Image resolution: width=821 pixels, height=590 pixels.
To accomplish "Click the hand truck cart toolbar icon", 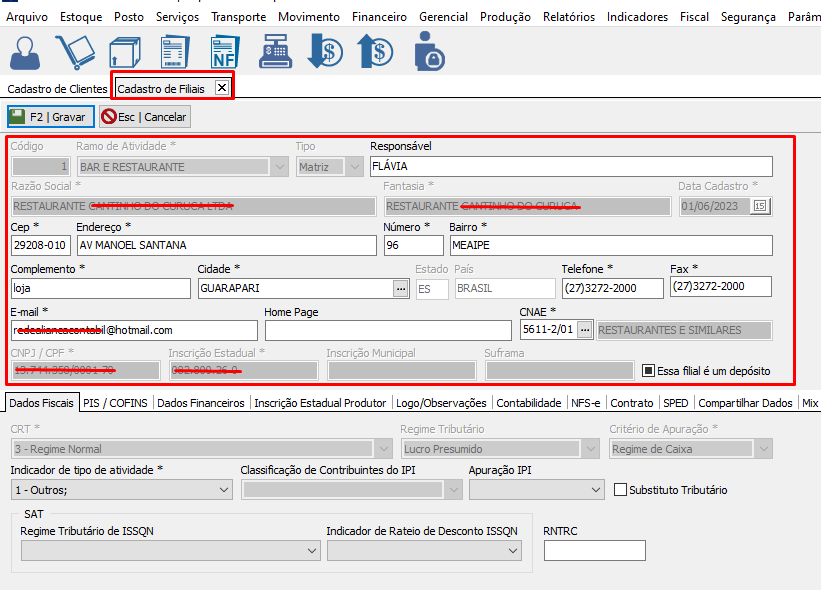I will click(74, 51).
